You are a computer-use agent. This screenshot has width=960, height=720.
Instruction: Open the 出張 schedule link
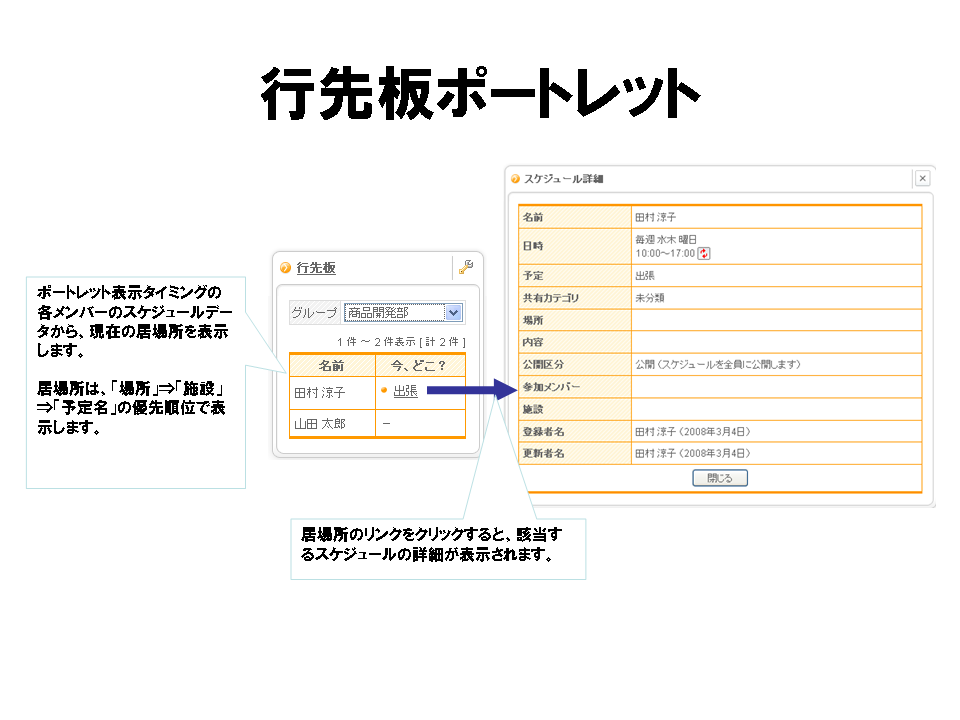pos(405,391)
